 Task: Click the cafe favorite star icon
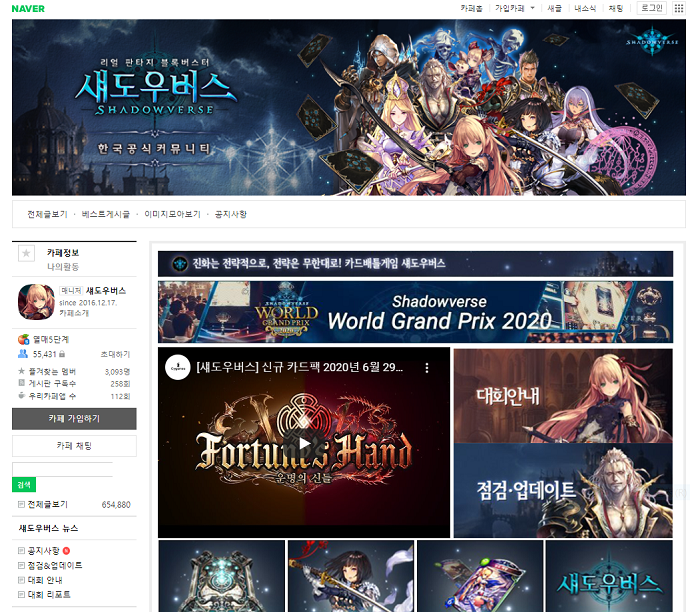[x=26, y=253]
